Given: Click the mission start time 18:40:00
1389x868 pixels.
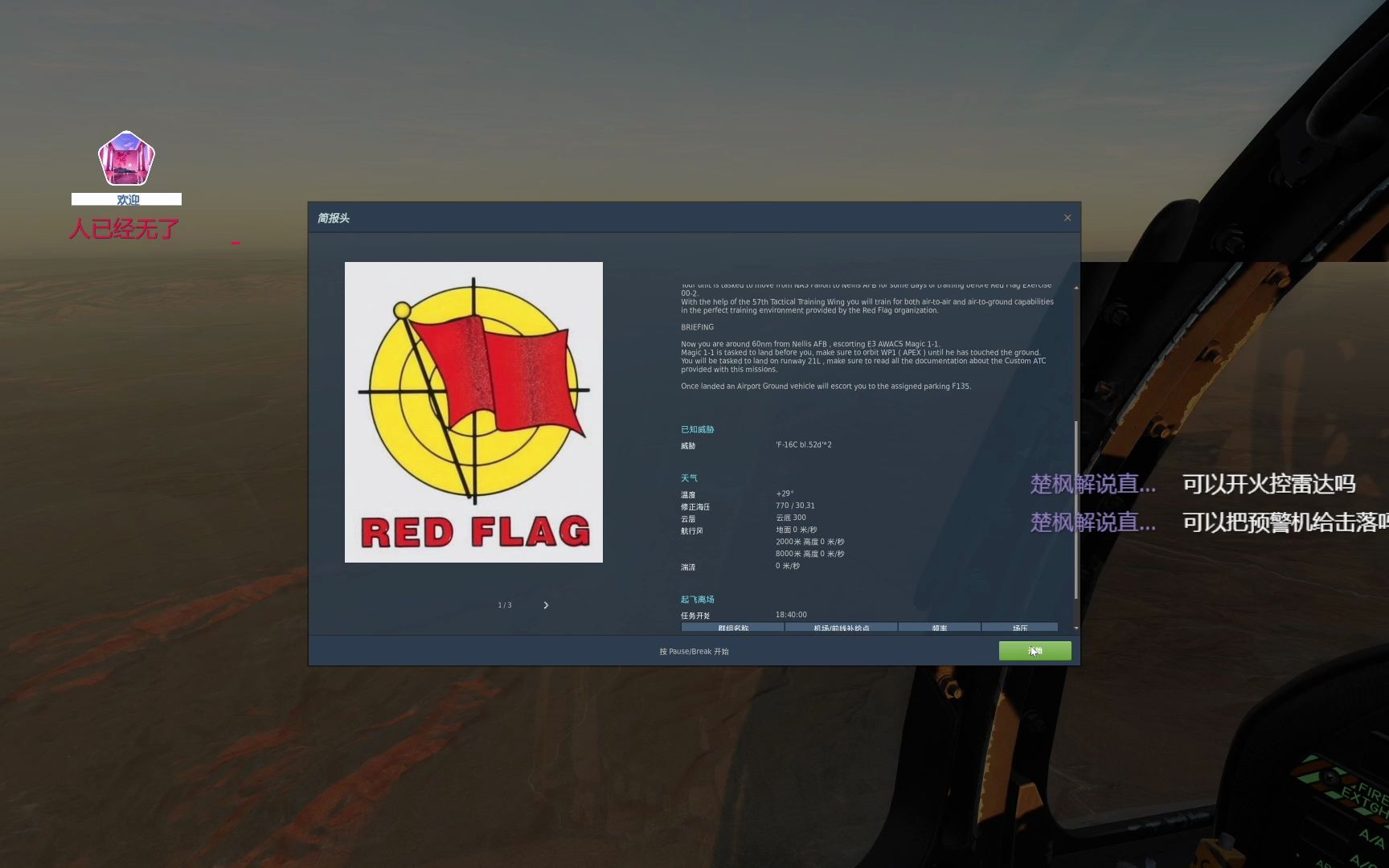Looking at the screenshot, I should click(x=791, y=615).
